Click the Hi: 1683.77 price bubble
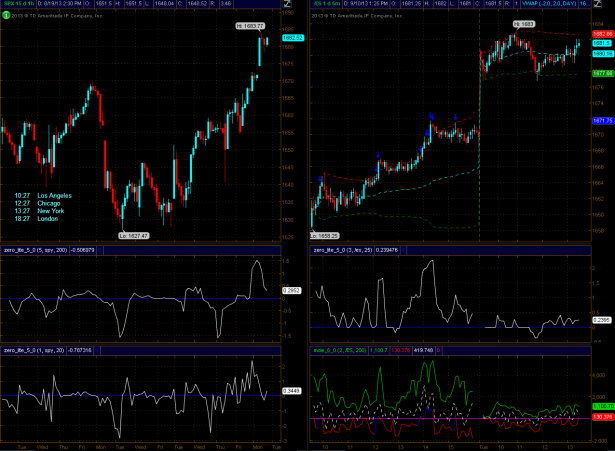Screen dimensions: 615x451 [x=250, y=25]
